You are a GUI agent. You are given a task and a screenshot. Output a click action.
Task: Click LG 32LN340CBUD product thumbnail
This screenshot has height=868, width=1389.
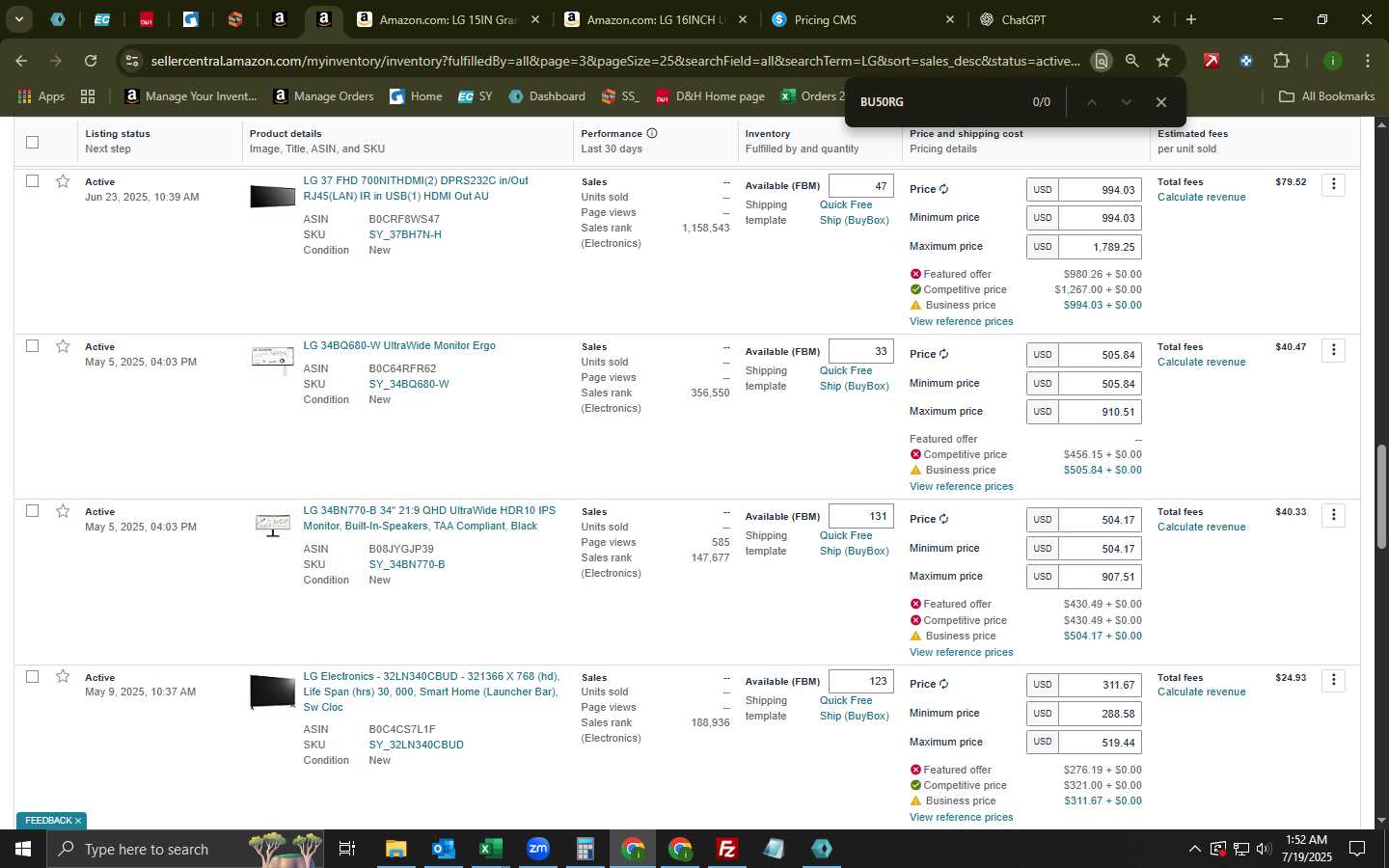(x=272, y=692)
